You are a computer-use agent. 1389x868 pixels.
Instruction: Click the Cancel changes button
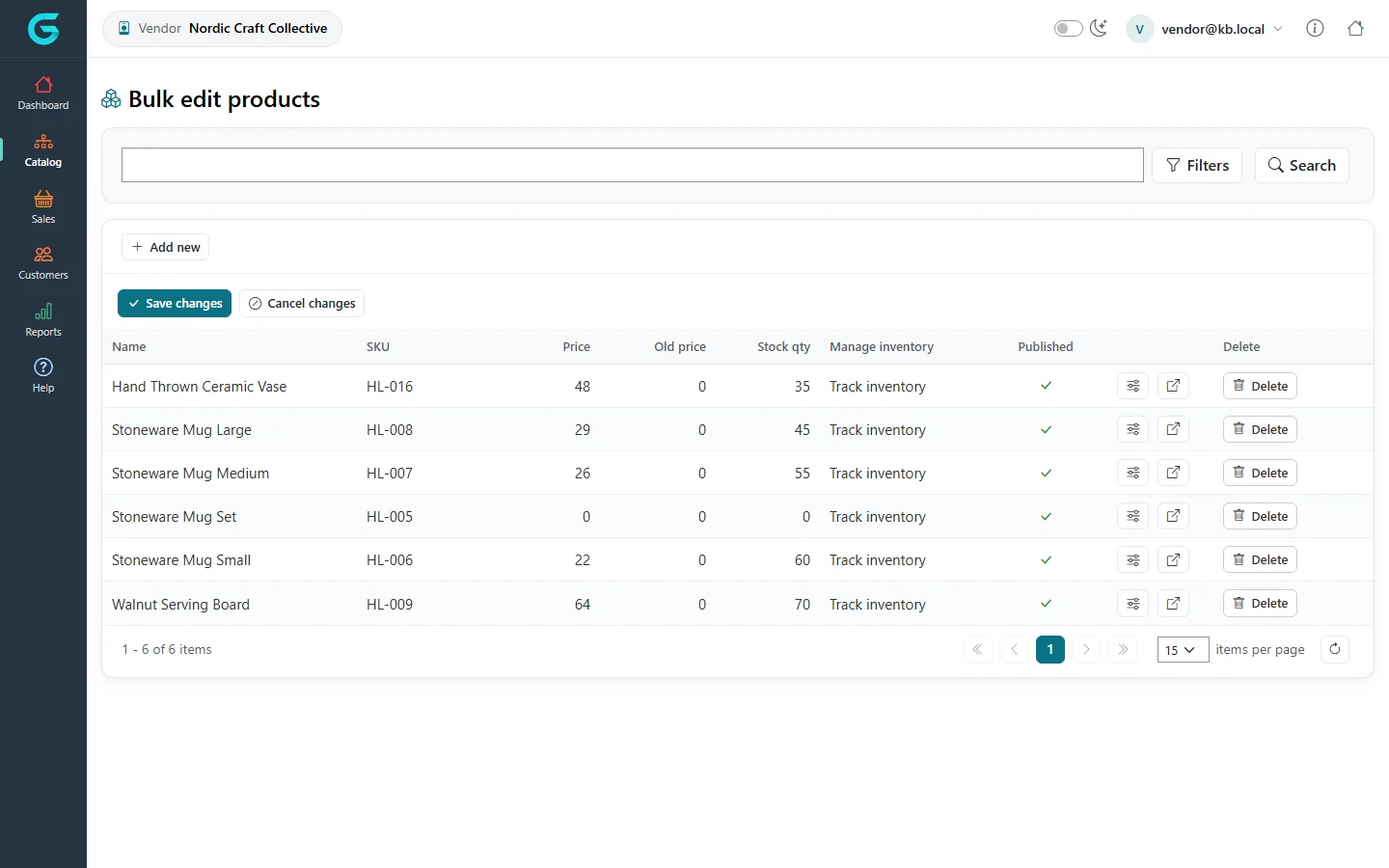302,303
